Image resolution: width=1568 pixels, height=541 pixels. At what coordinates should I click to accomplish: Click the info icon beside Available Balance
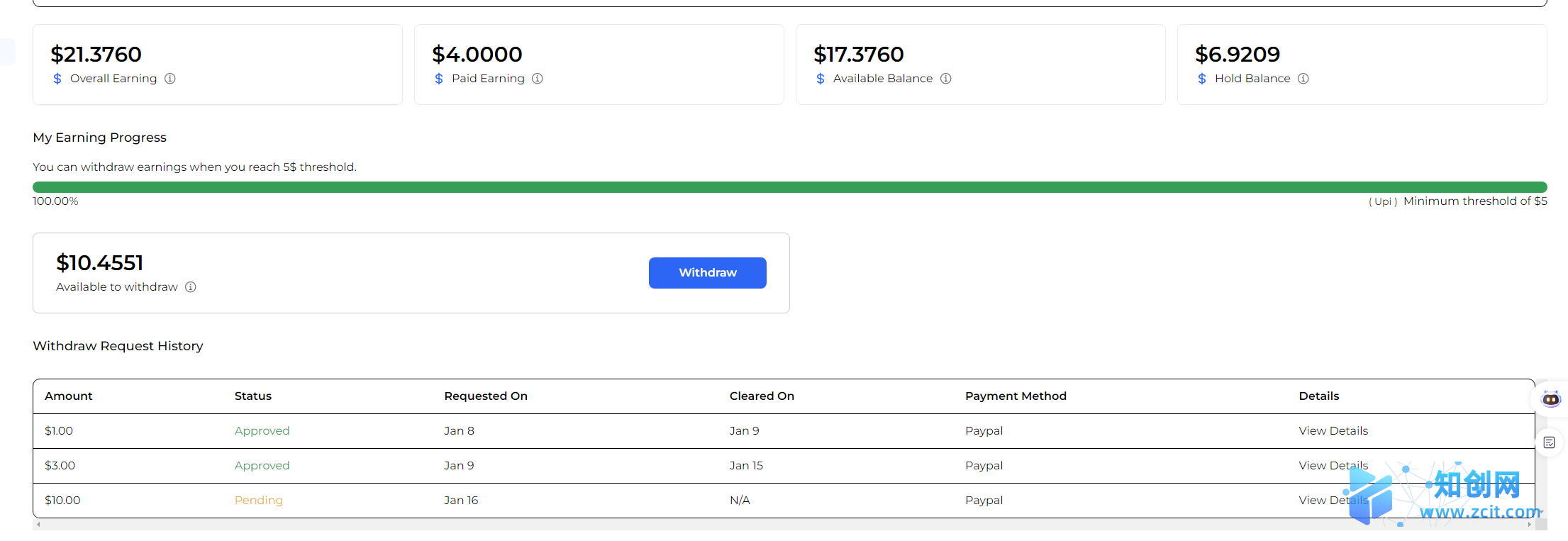coord(946,79)
